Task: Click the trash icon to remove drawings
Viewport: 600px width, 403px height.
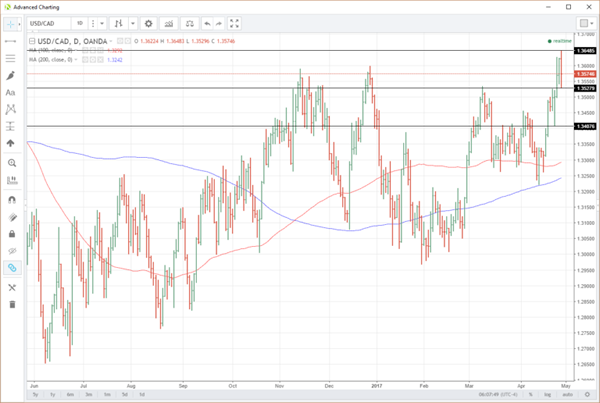Action: [12, 304]
